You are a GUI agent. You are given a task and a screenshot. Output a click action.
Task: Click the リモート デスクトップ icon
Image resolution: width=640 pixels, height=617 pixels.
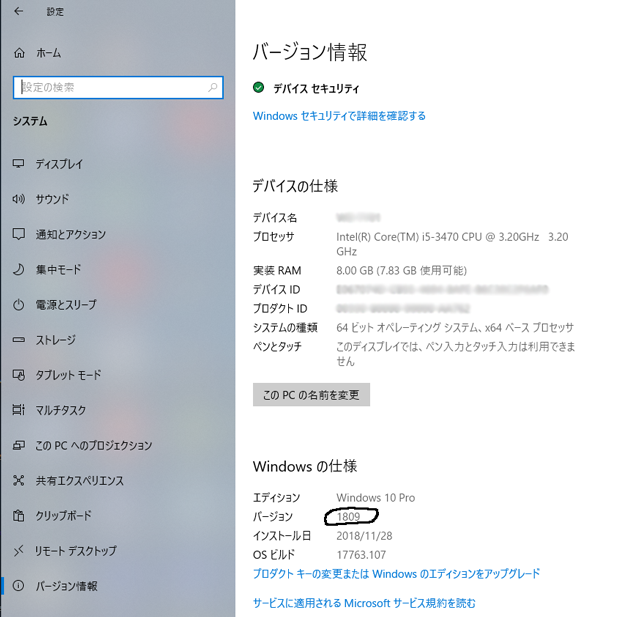click(18, 551)
